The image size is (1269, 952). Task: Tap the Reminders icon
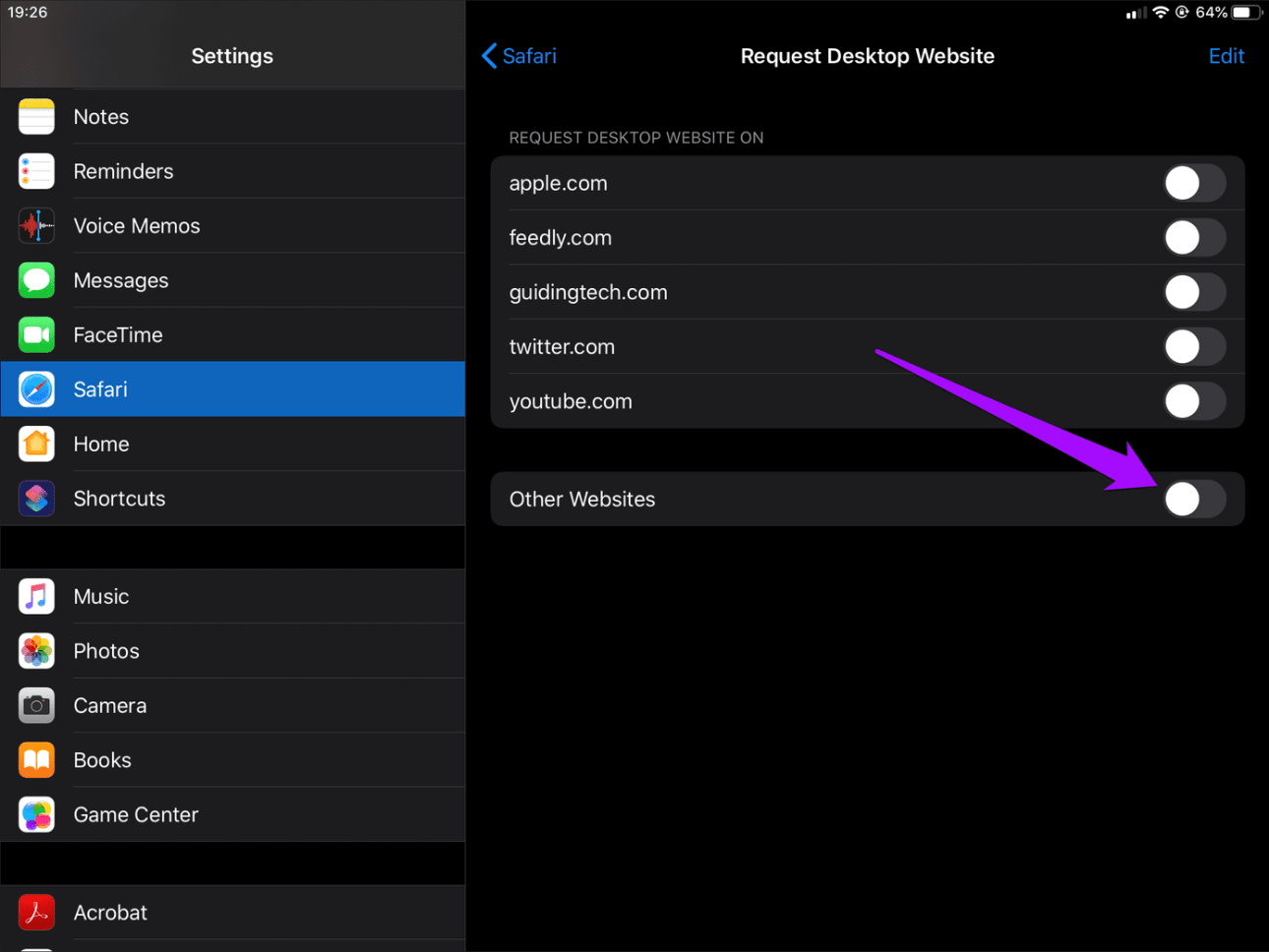[36, 171]
